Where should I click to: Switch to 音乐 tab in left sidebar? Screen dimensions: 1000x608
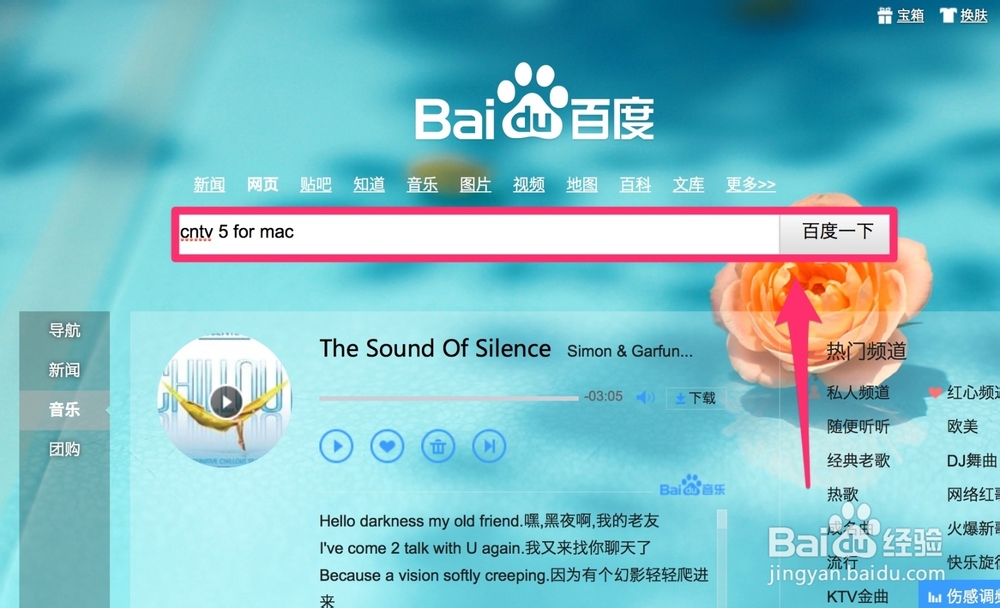click(x=64, y=410)
